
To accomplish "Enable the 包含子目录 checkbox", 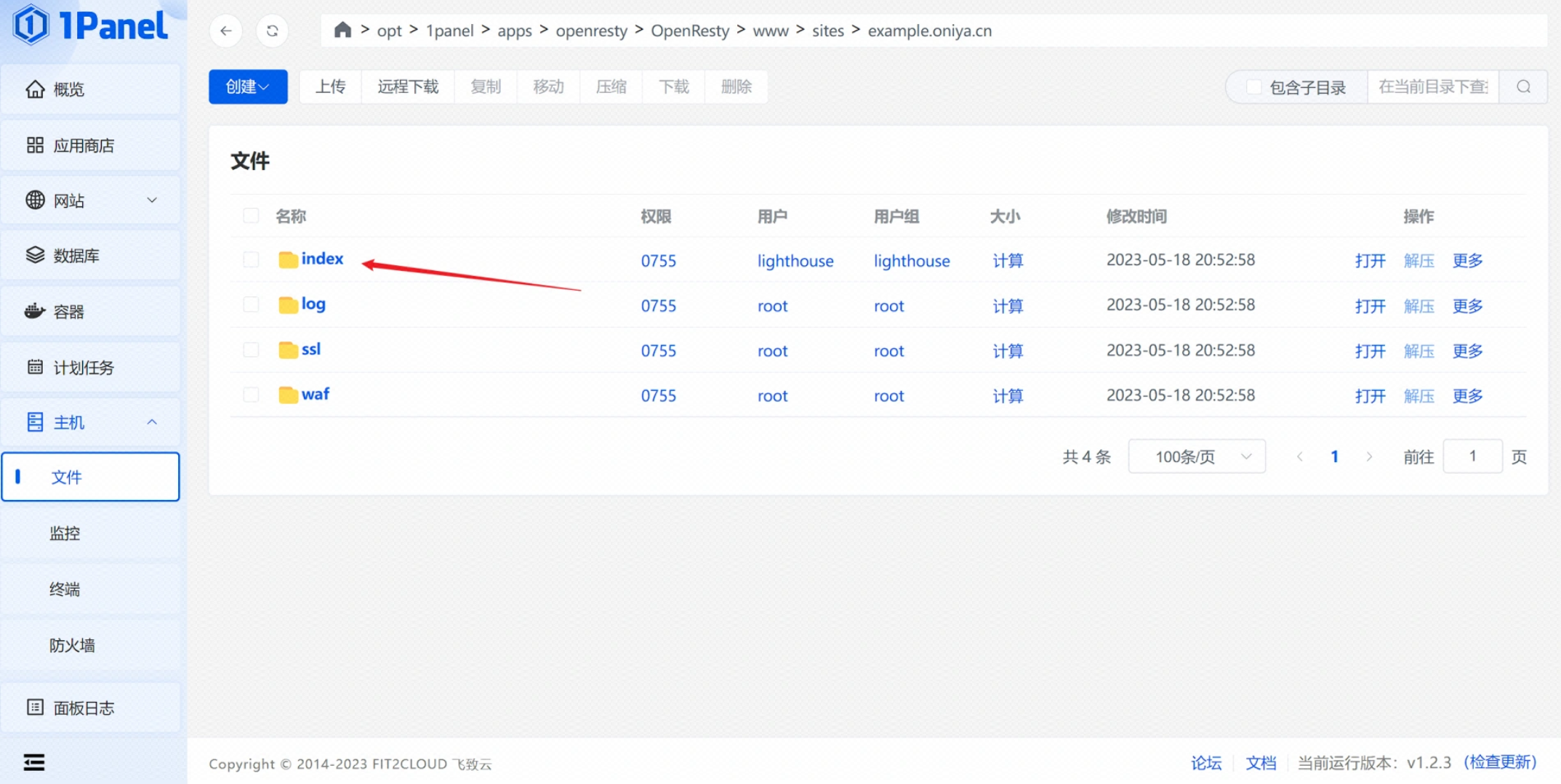I will coord(1253,87).
